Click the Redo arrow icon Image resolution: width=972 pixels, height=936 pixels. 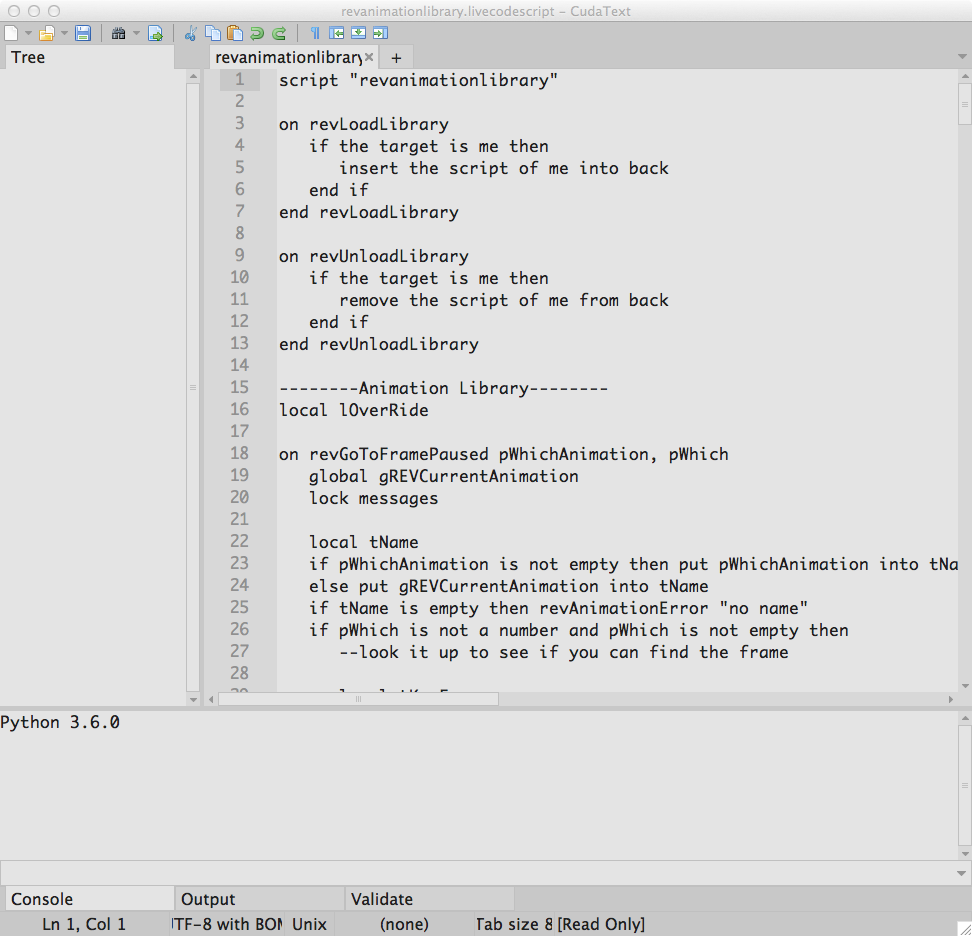coord(279,33)
